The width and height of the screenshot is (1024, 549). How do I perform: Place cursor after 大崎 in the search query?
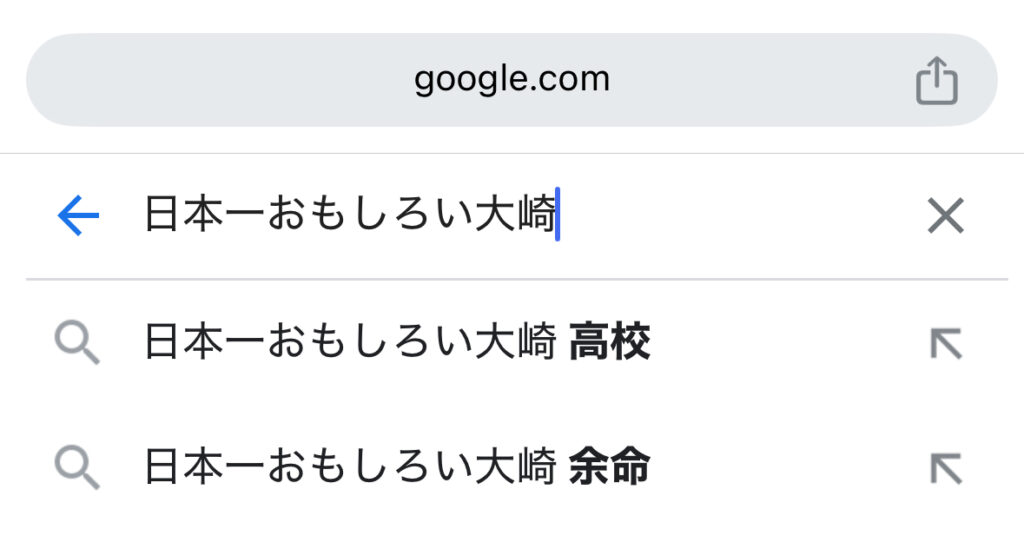click(557, 215)
